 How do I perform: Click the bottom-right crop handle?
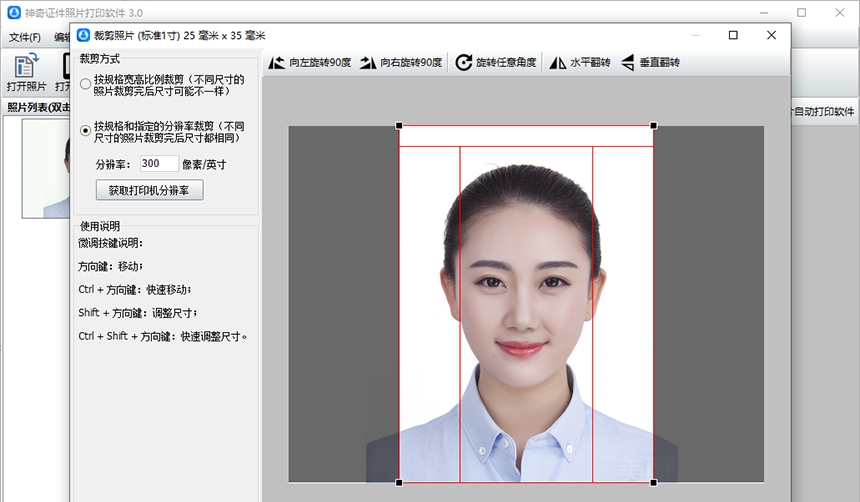(x=654, y=483)
